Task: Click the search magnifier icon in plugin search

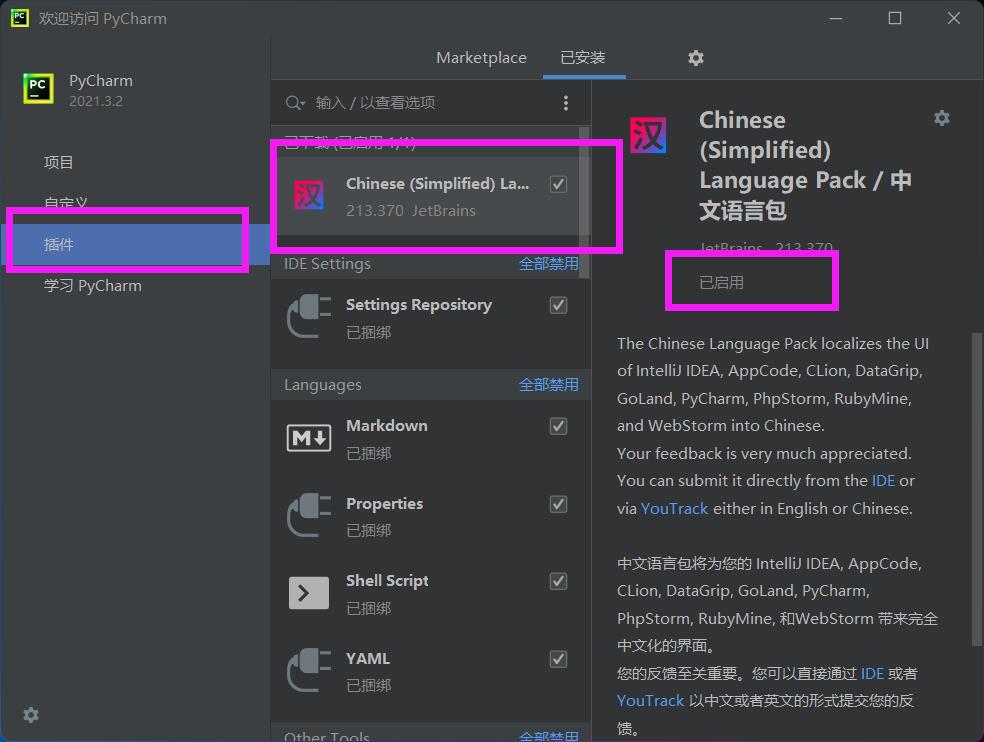Action: [294, 102]
